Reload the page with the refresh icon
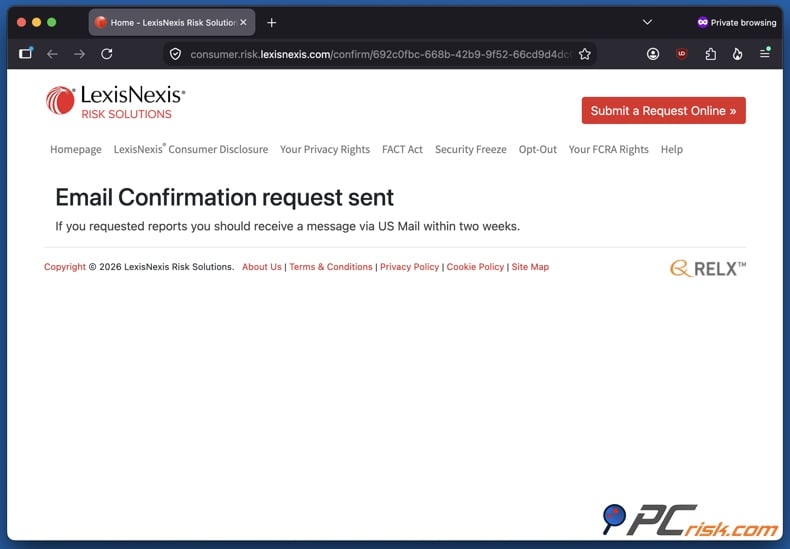The height and width of the screenshot is (549, 790). 107,54
